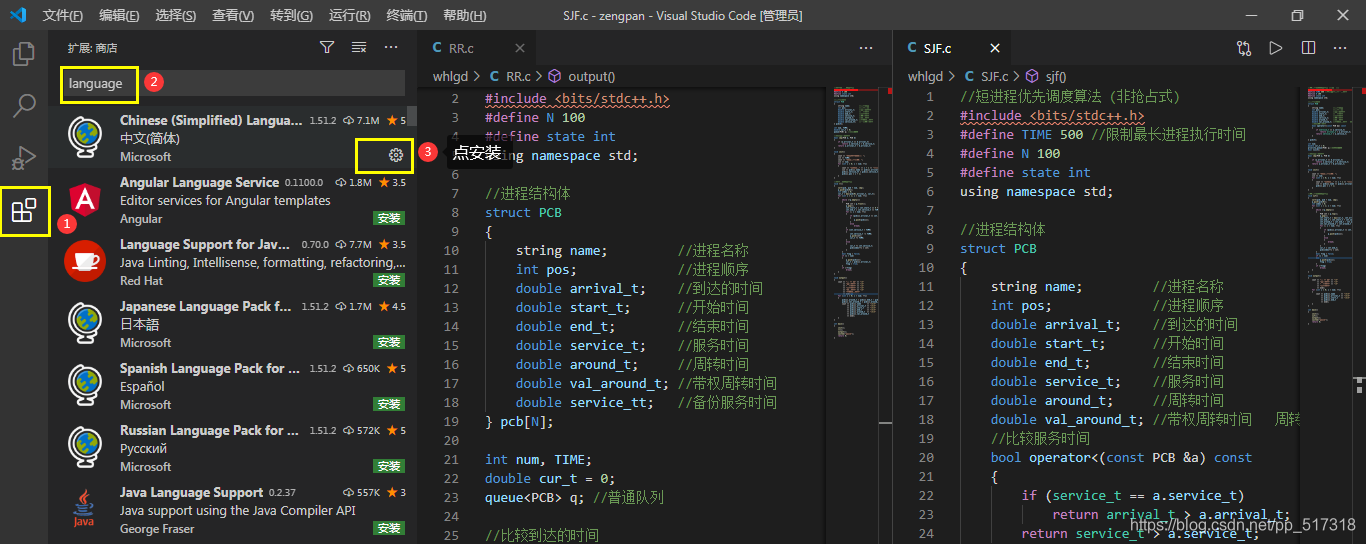Select the Russian Language Pack globe icon

pos(85,448)
